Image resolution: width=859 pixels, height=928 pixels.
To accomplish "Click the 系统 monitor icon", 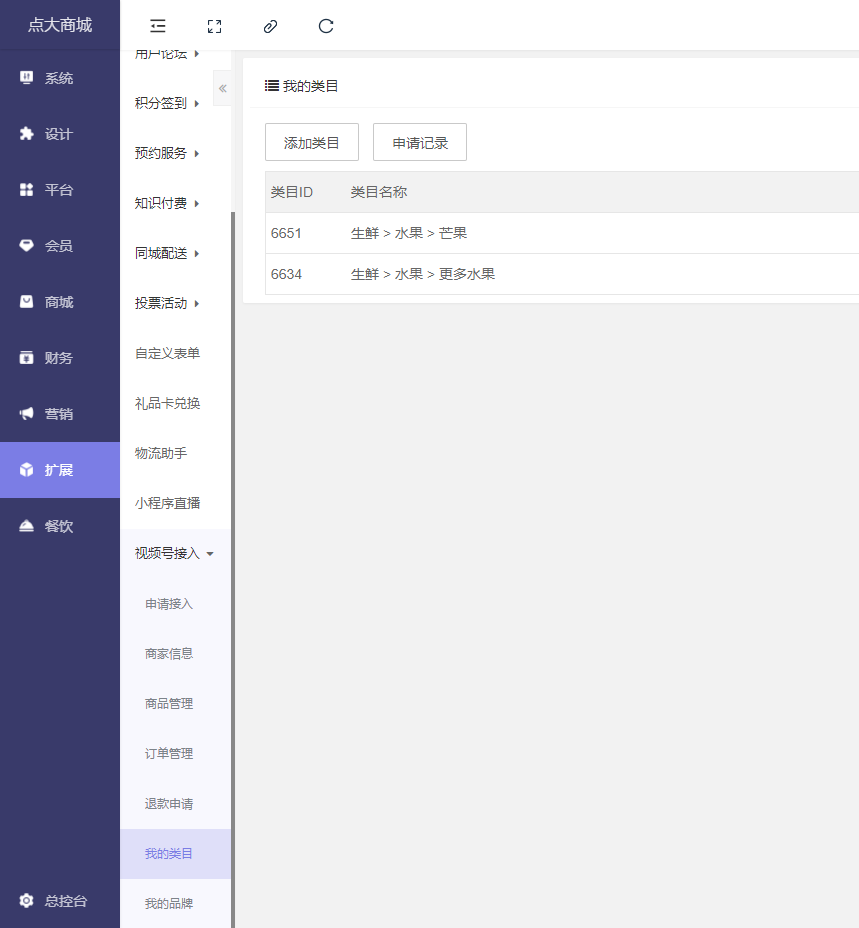I will click(26, 78).
